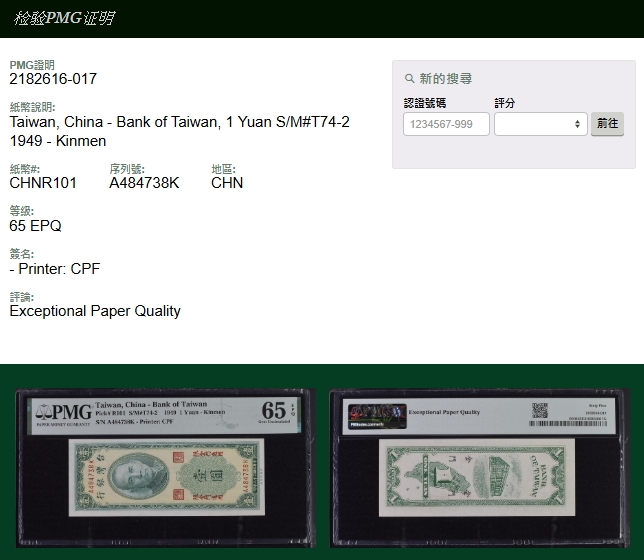Click the 紙幣# label

point(24,169)
